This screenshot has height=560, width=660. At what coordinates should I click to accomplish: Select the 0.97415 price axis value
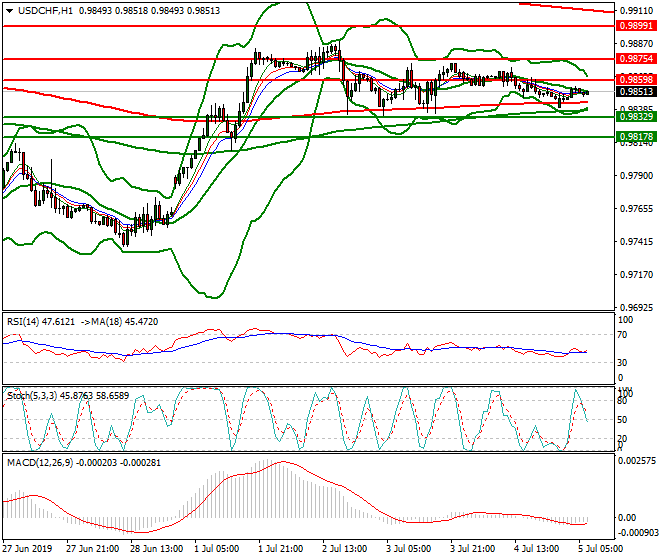(636, 242)
